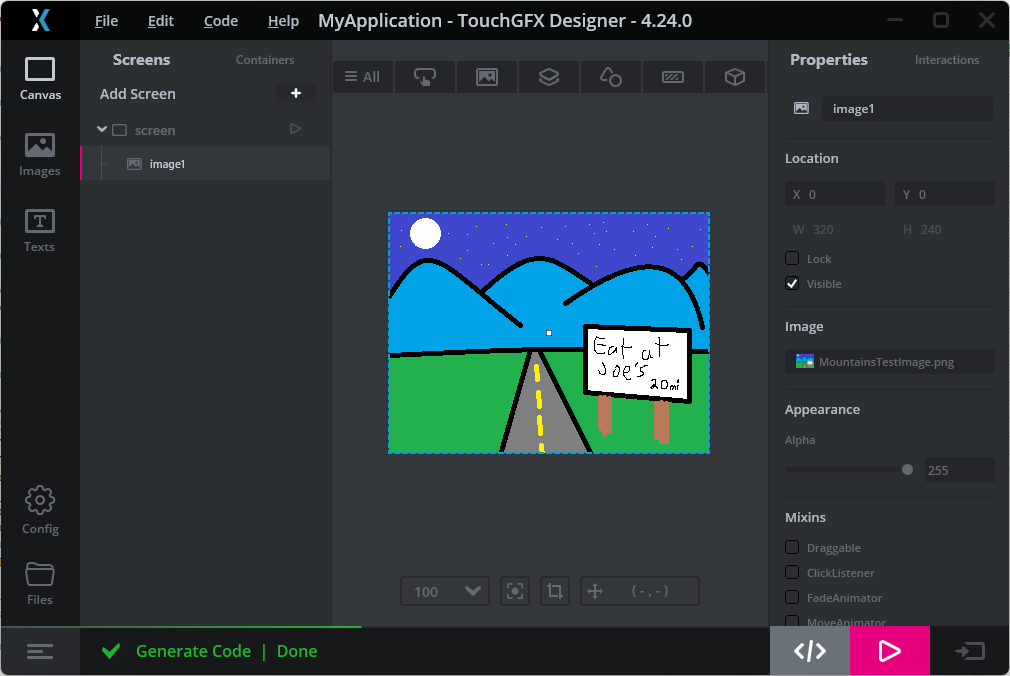Switch to the Interactions tab
The width and height of the screenshot is (1010, 676).
946,59
